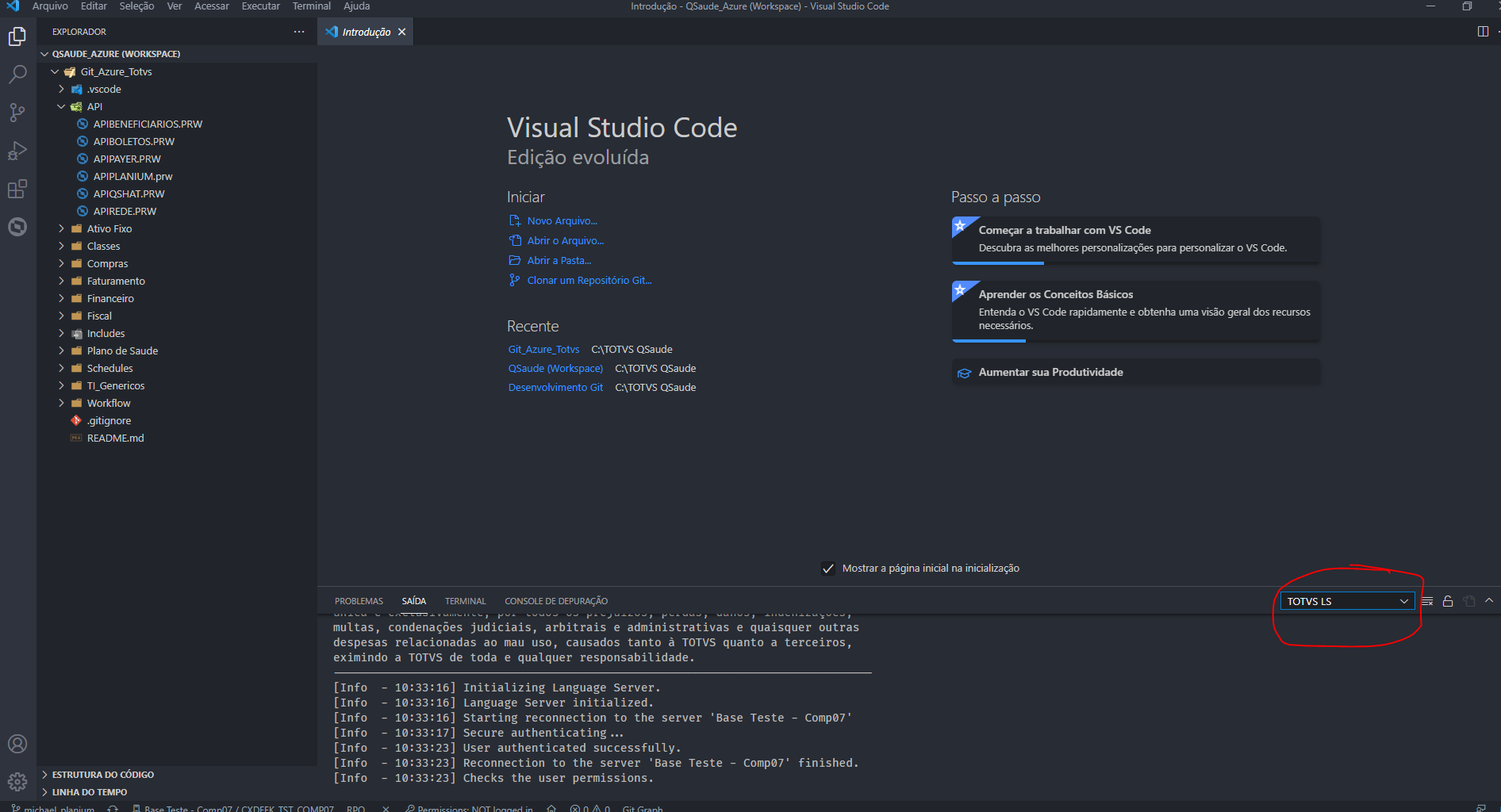Viewport: 1501px width, 812px height.
Task: Open recent workspace QSaude (Workspace)
Action: point(555,368)
